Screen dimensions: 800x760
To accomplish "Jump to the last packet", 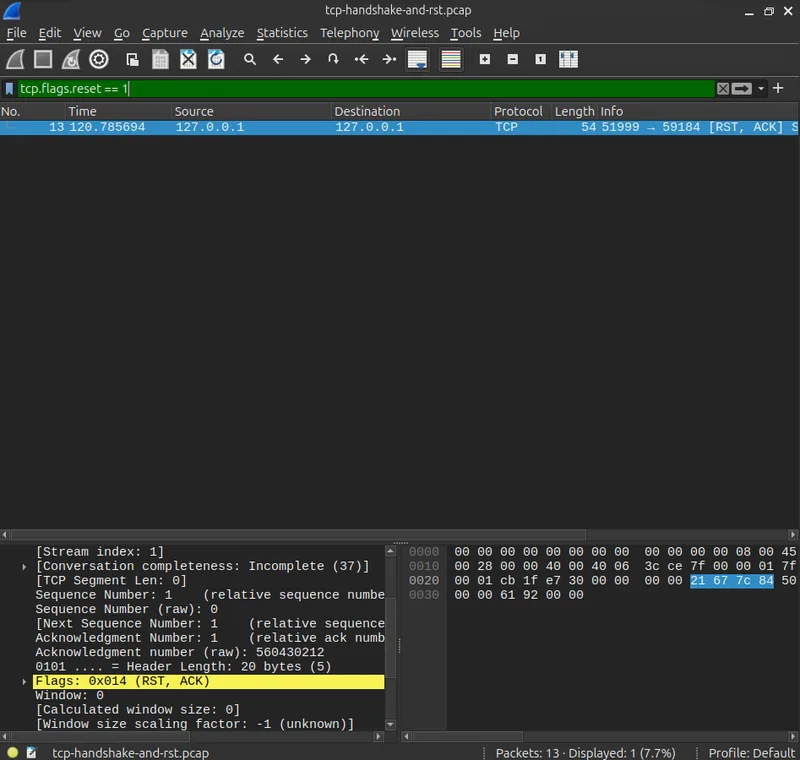I will tap(389, 59).
